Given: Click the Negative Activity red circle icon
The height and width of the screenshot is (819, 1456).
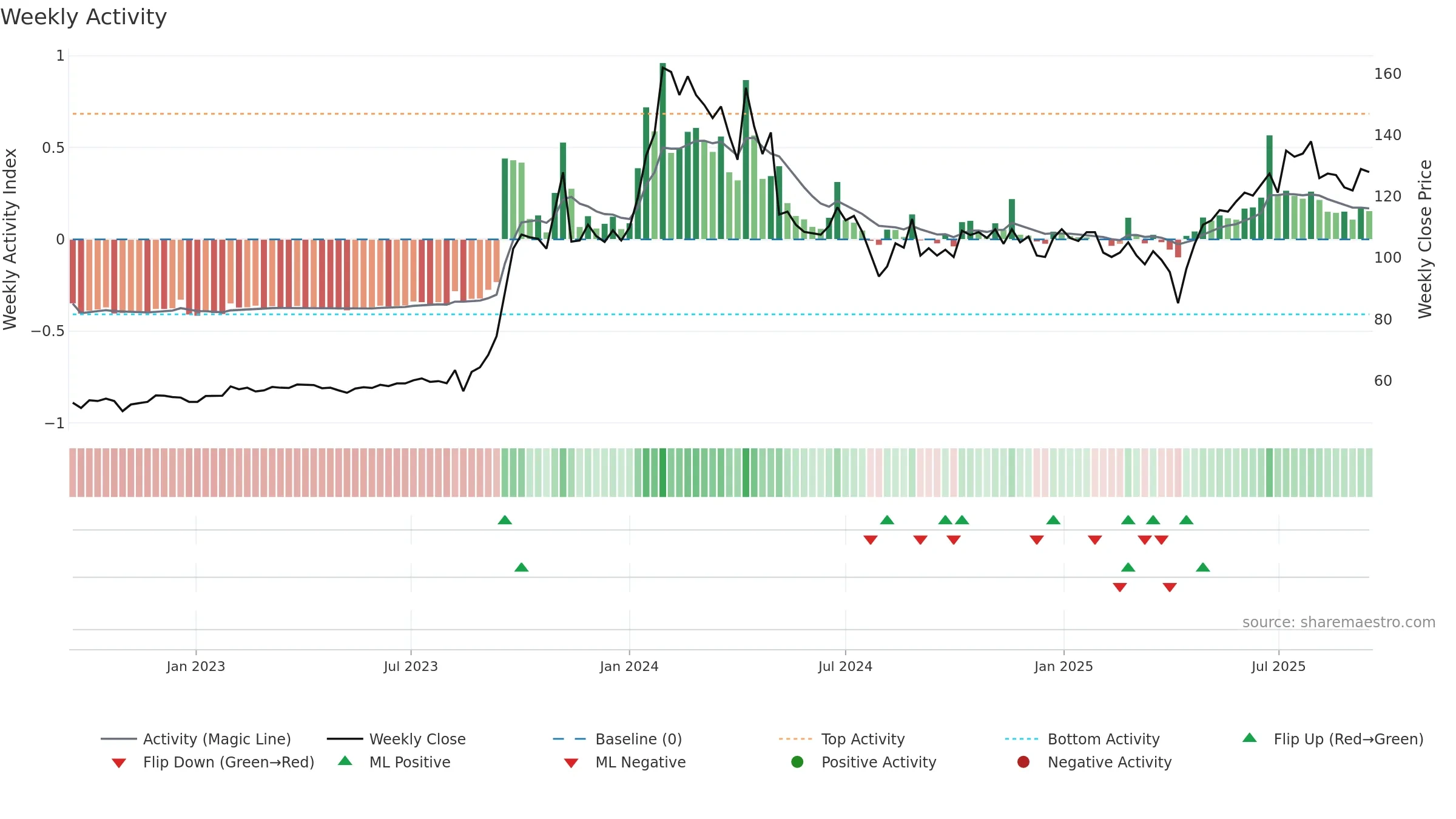Looking at the screenshot, I should click(1023, 762).
